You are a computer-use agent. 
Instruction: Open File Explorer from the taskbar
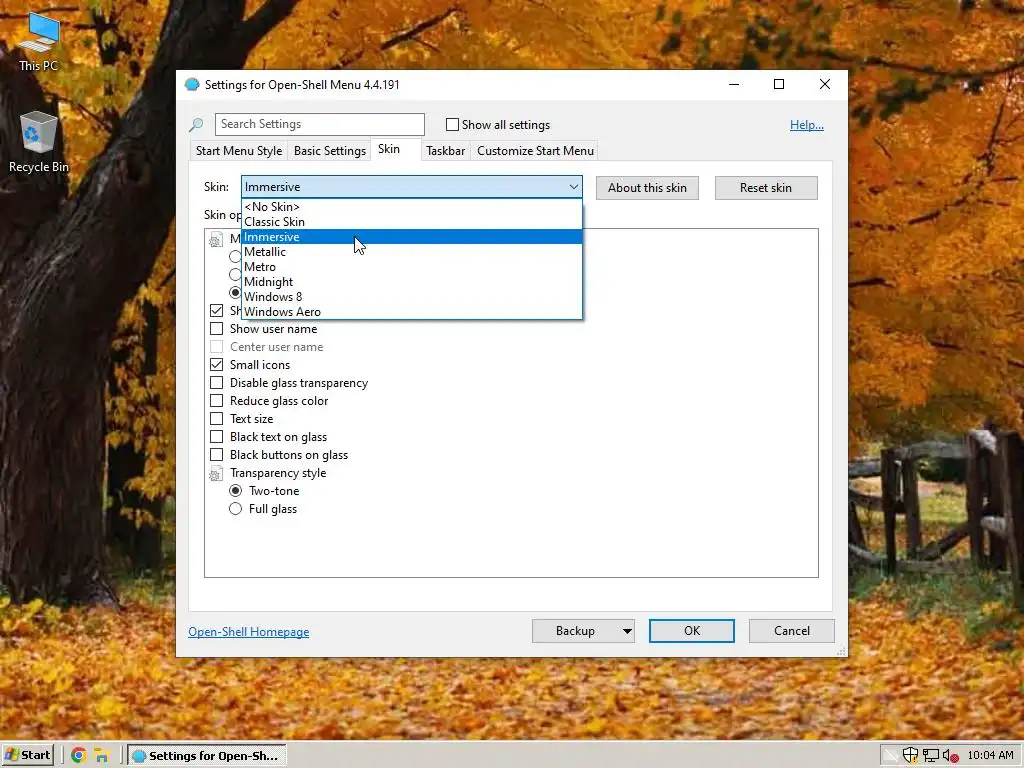point(101,755)
